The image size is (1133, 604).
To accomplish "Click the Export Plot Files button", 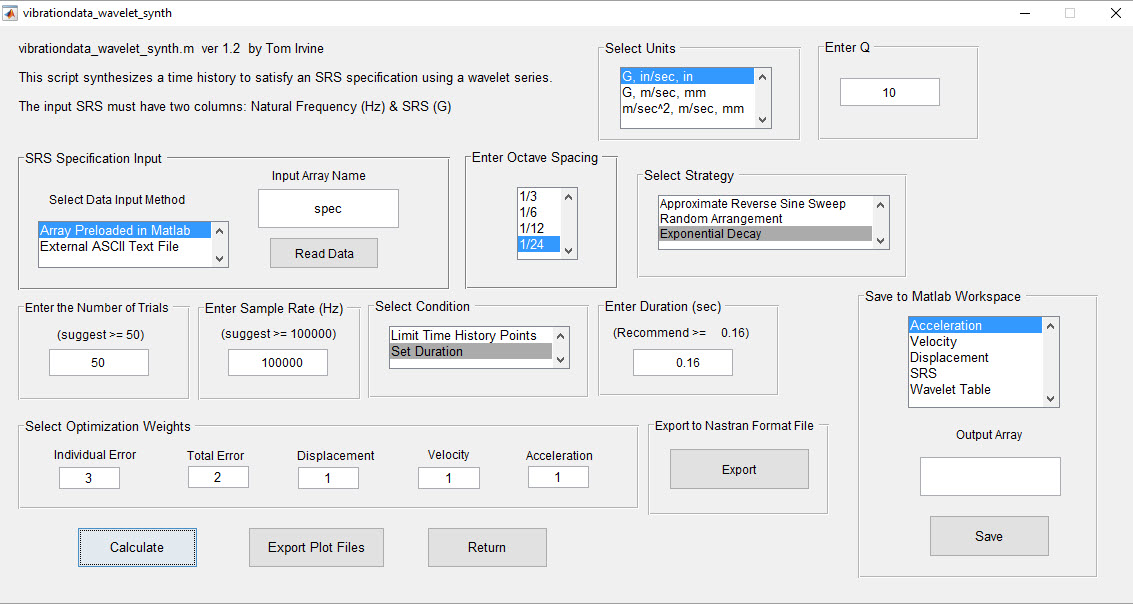I will click(316, 547).
